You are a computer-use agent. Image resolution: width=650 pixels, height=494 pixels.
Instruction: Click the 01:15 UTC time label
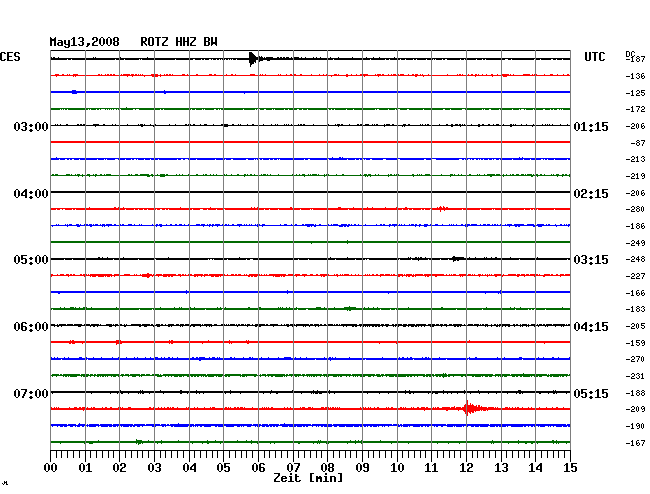591,126
